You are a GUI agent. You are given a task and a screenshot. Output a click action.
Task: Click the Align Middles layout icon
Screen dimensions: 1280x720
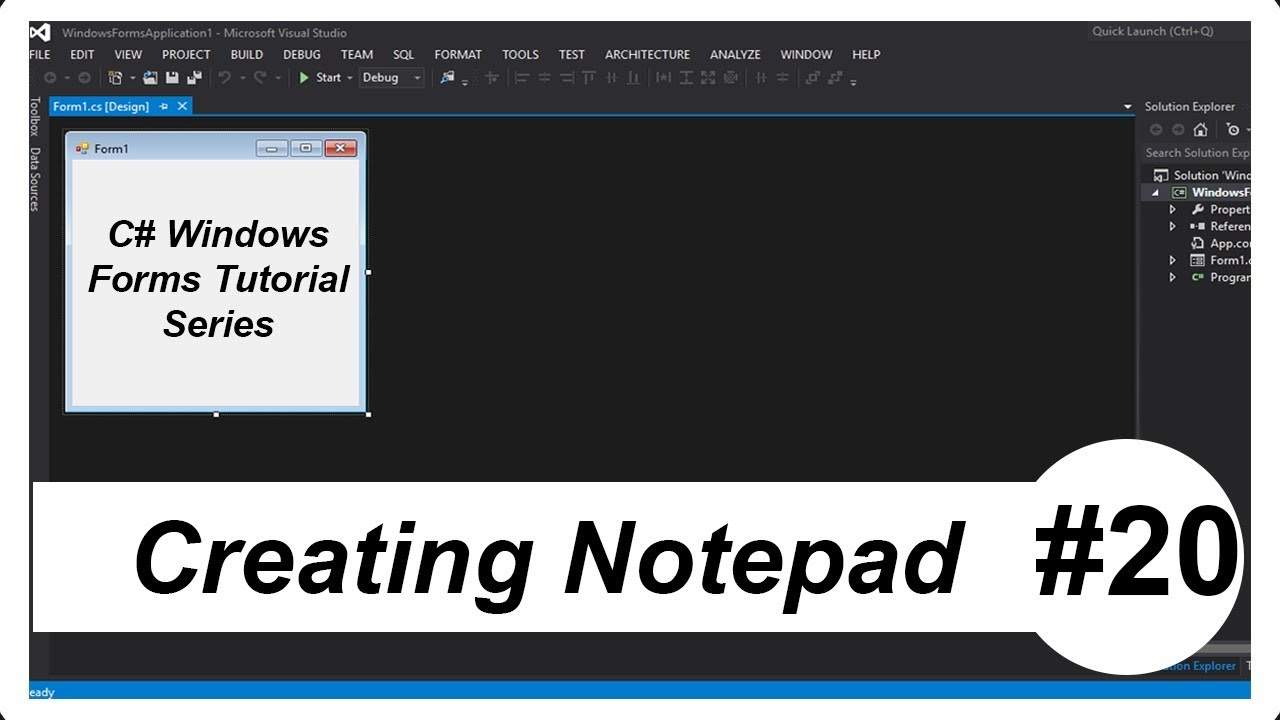tap(611, 77)
